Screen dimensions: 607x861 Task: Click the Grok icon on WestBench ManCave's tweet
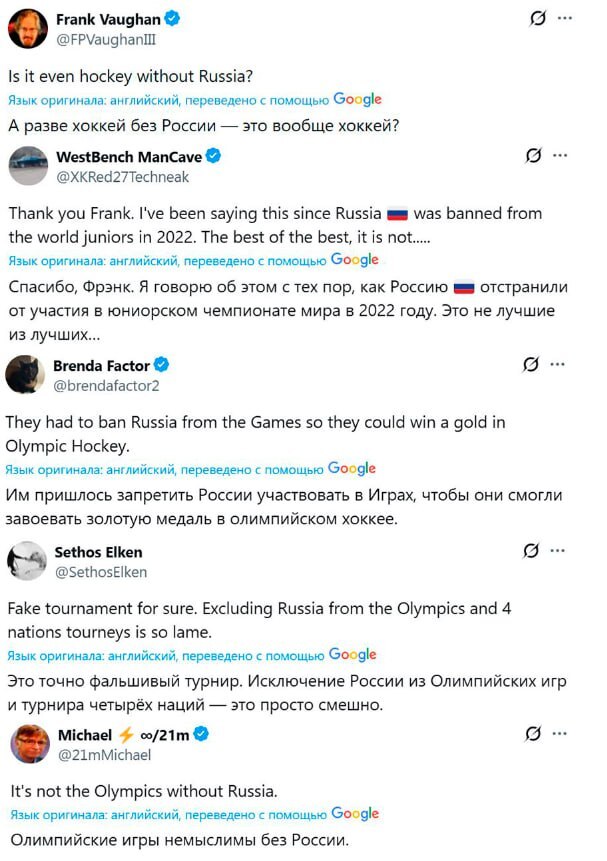point(534,156)
